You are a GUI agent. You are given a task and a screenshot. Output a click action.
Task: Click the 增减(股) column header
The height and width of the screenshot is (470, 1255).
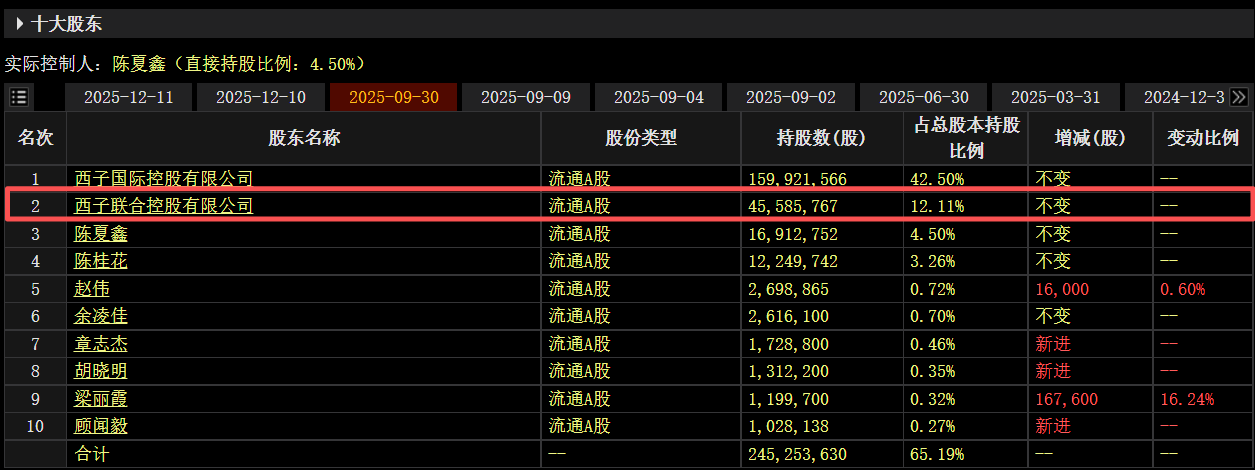tap(1090, 138)
